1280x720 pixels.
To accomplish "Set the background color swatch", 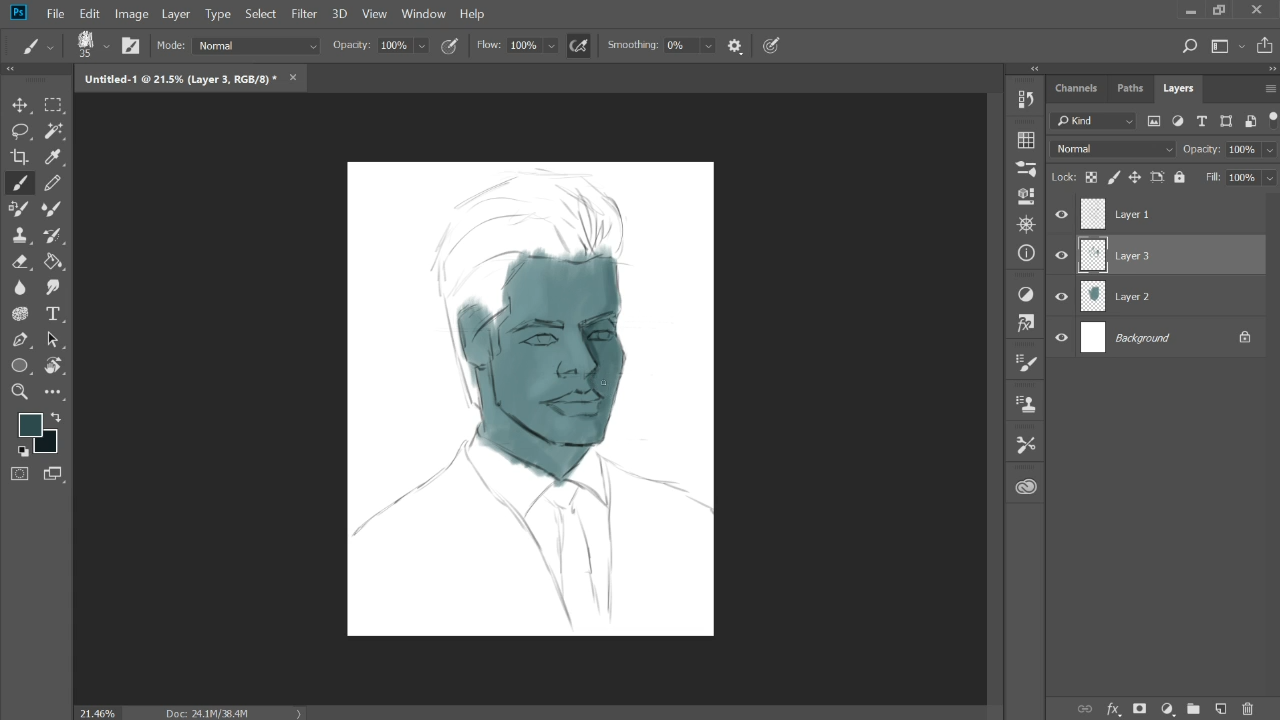I will point(47,443).
